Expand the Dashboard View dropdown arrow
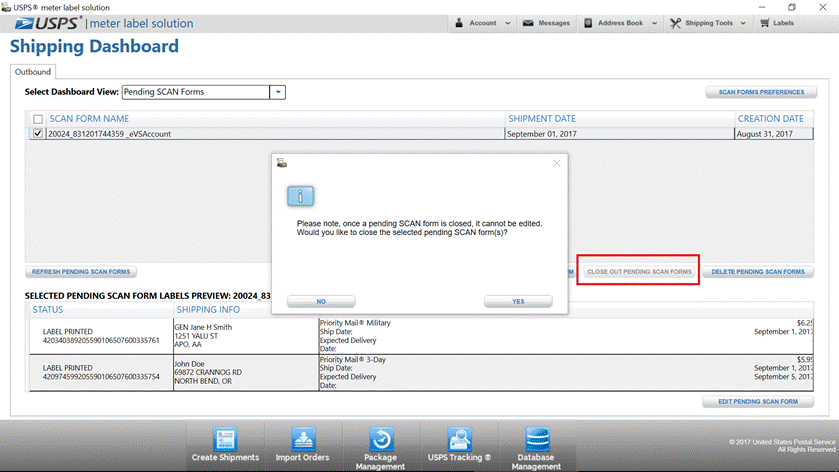The width and height of the screenshot is (839, 472). click(x=278, y=92)
